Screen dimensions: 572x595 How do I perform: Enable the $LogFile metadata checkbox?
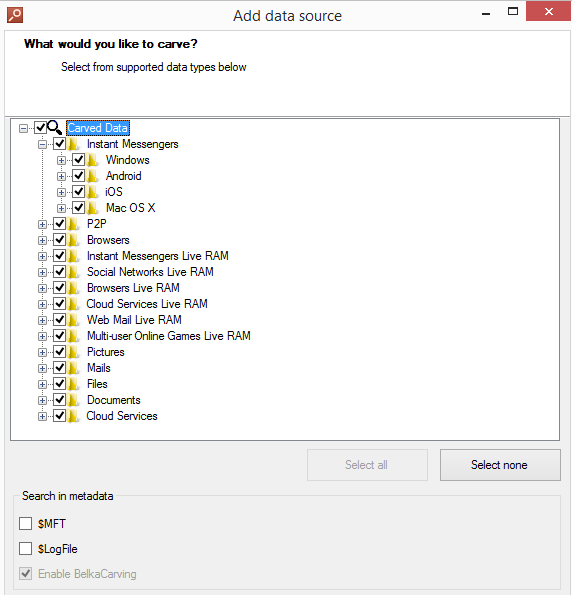tap(25, 548)
